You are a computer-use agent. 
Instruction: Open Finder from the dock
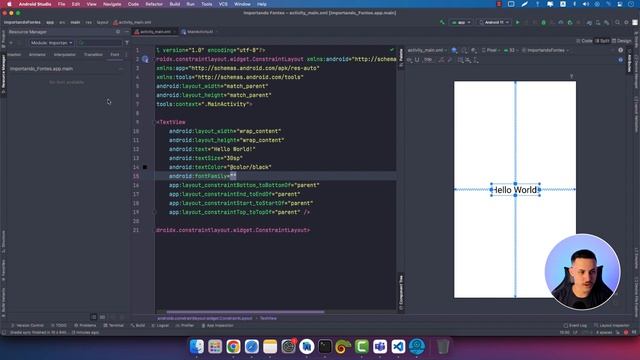click(197, 347)
